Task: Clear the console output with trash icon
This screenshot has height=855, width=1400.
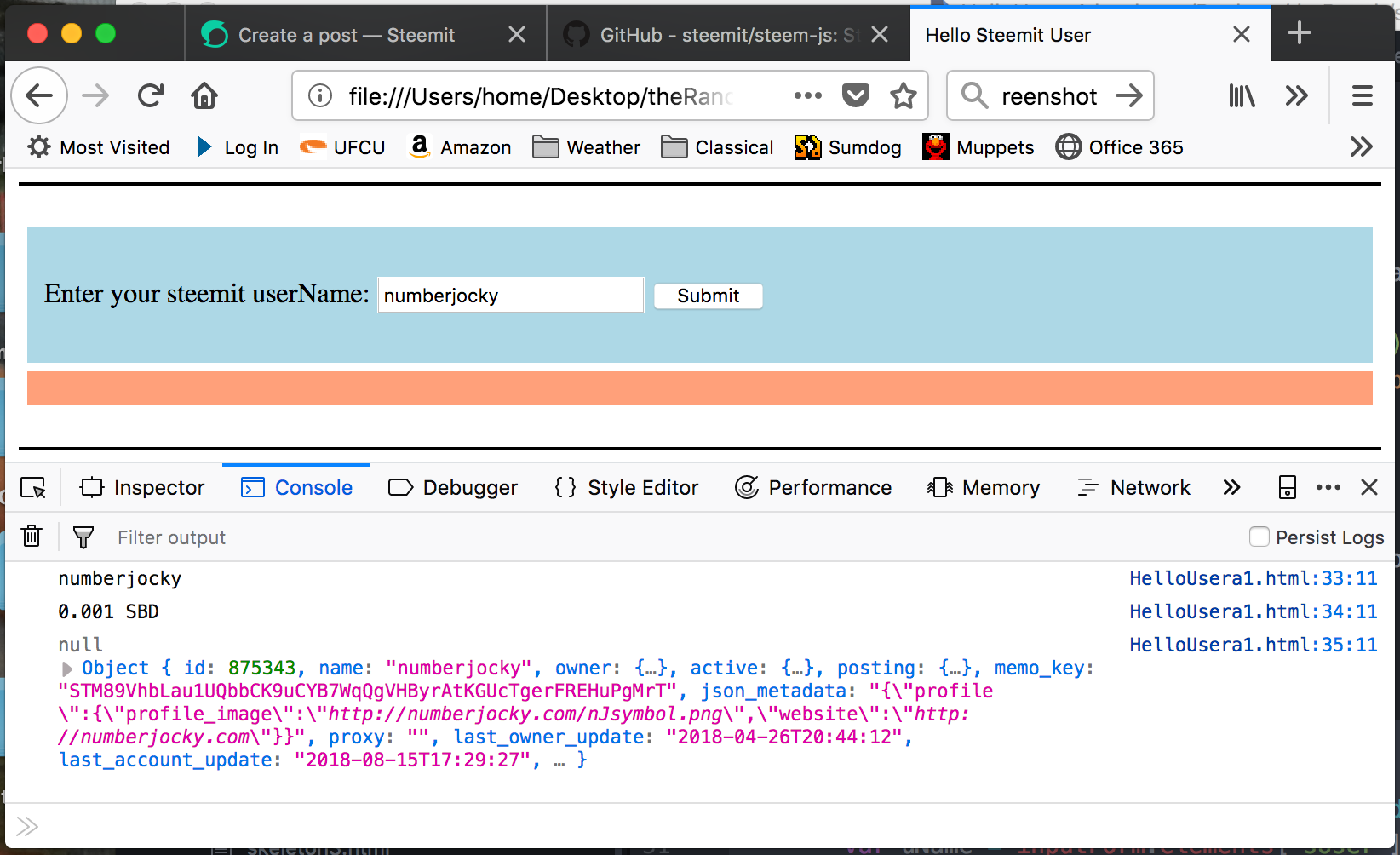Action: [32, 537]
